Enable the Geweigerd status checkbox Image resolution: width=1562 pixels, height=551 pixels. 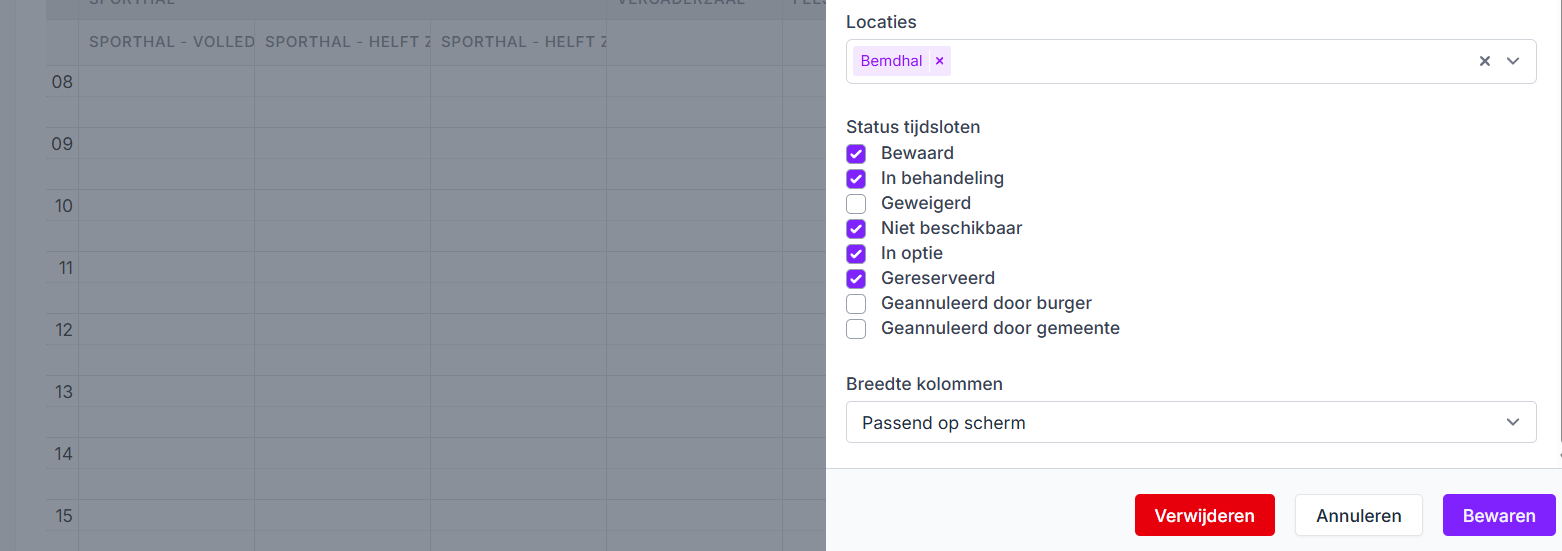coord(856,204)
